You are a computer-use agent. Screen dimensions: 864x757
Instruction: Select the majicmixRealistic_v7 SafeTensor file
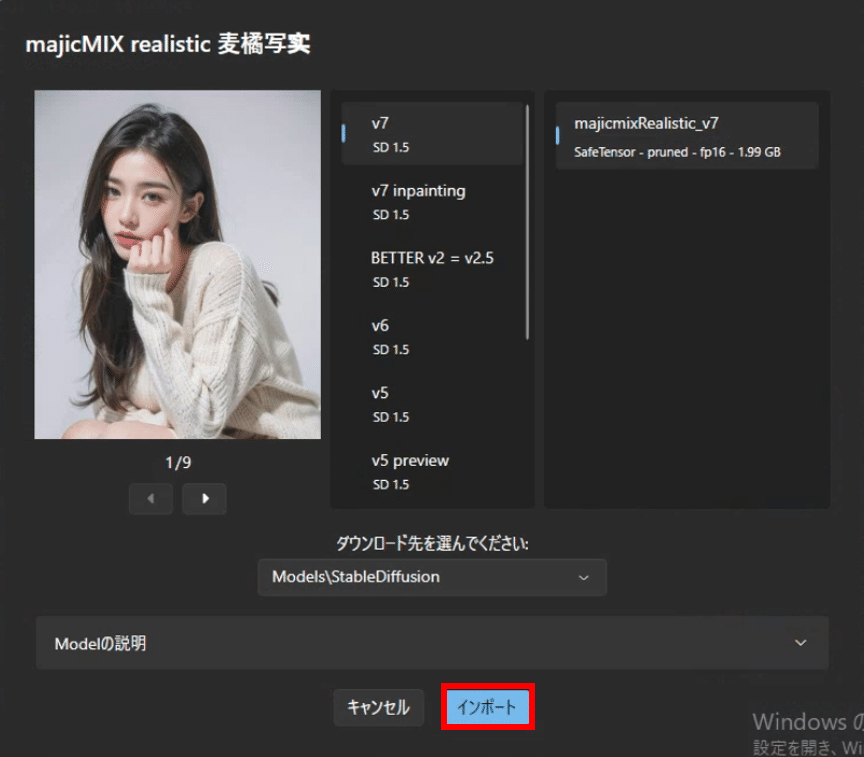pyautogui.click(x=686, y=135)
